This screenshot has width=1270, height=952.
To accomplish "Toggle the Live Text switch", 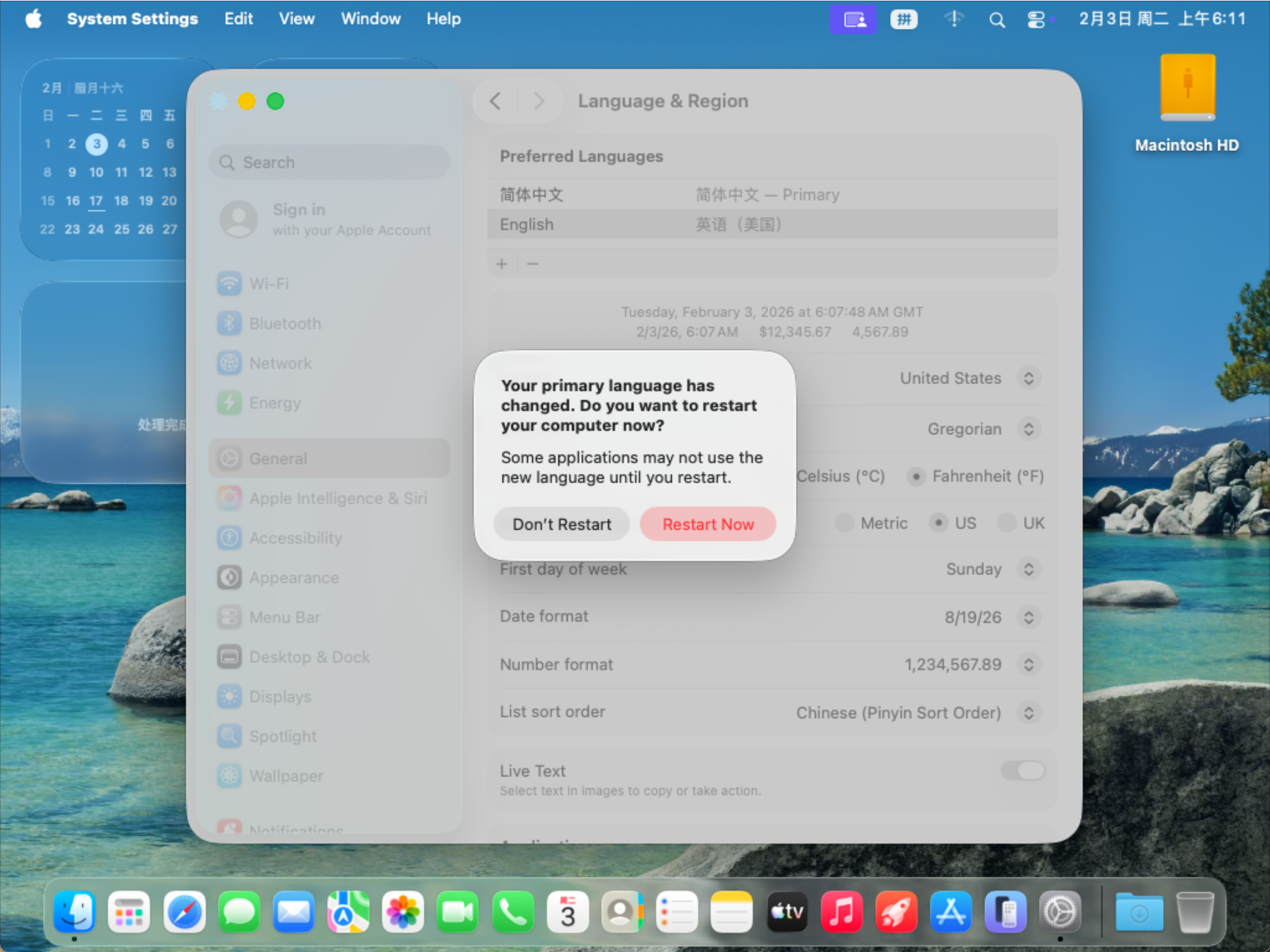I will pyautogui.click(x=1022, y=771).
